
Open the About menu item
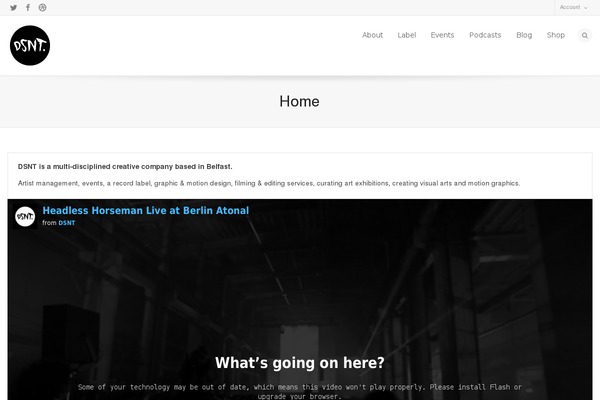point(372,35)
